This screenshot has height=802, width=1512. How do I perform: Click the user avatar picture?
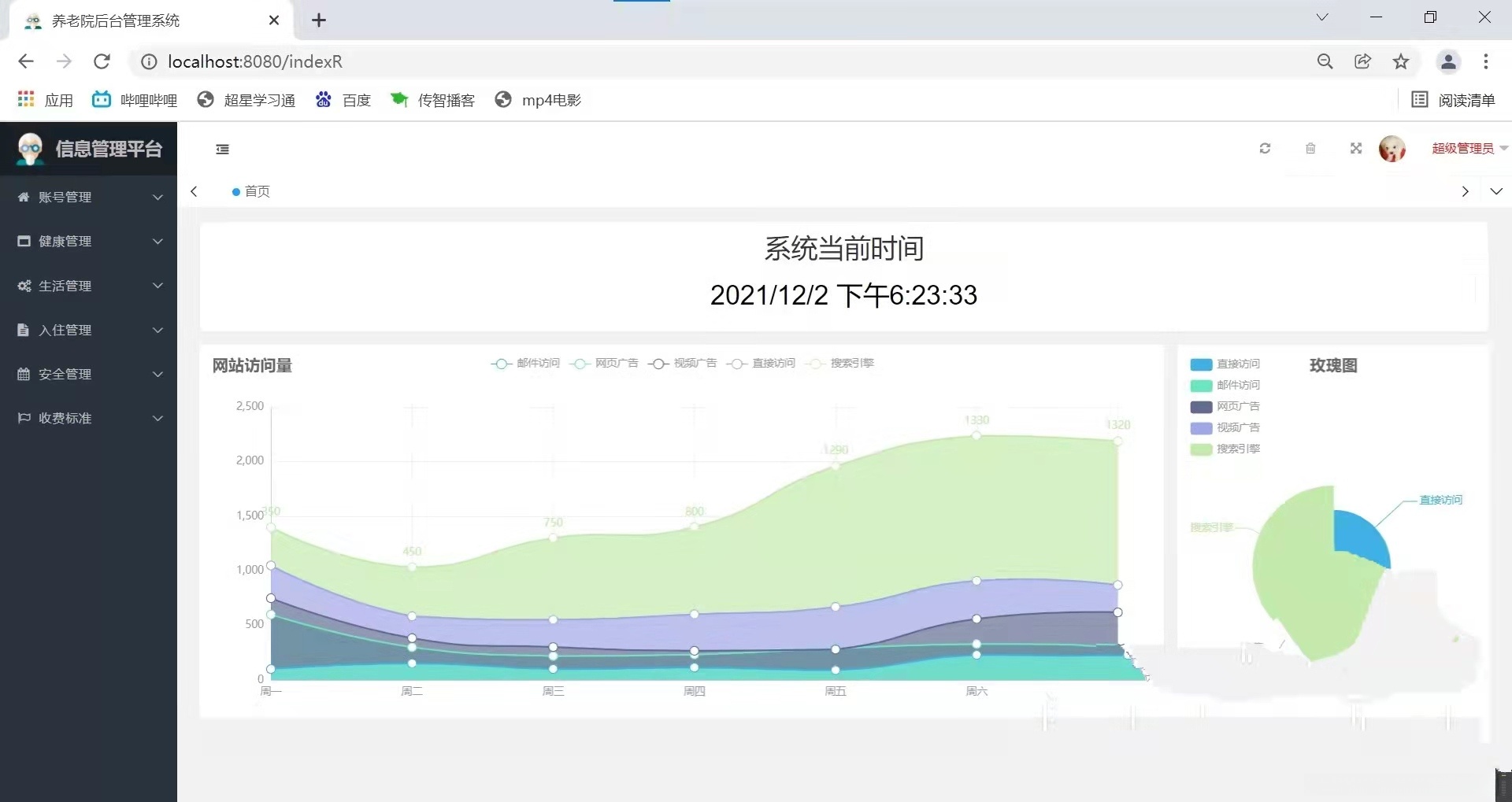[x=1392, y=148]
